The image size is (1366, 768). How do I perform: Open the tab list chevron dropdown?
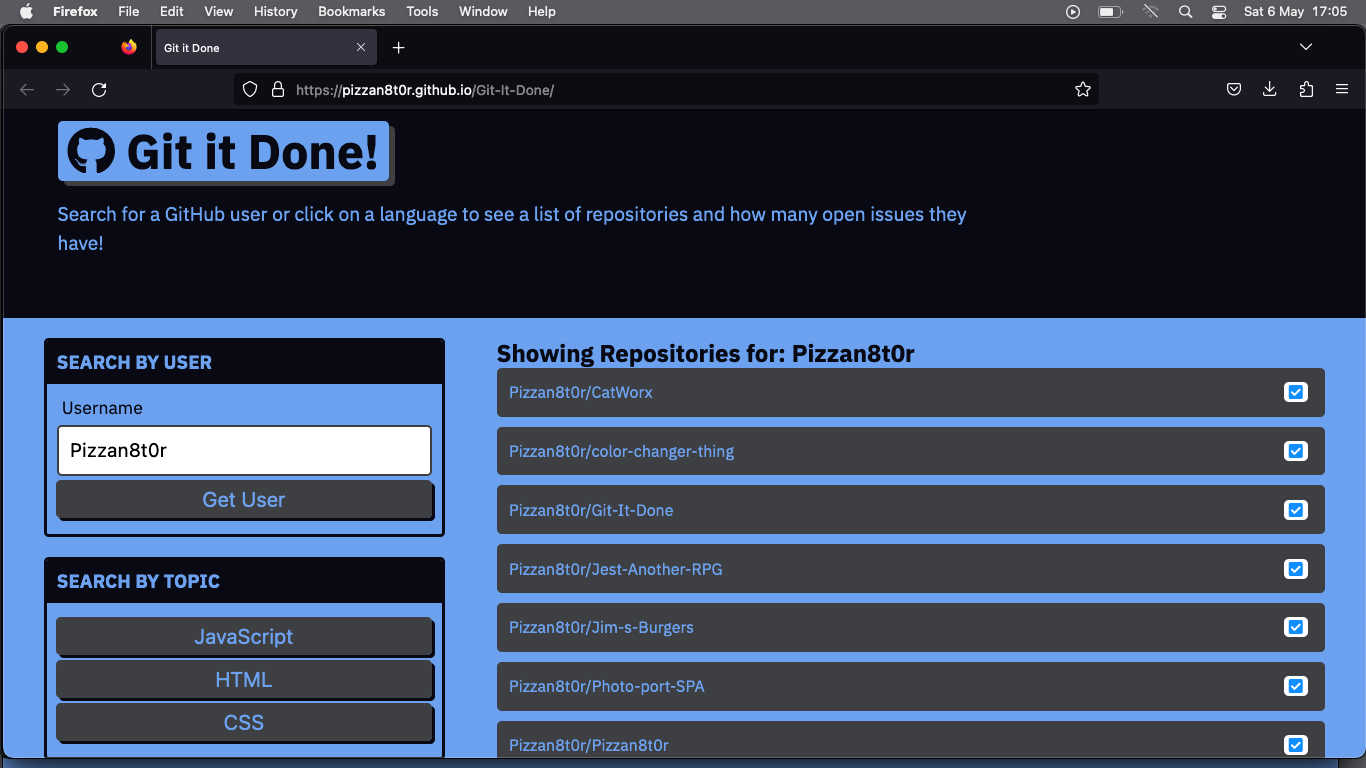[1305, 46]
